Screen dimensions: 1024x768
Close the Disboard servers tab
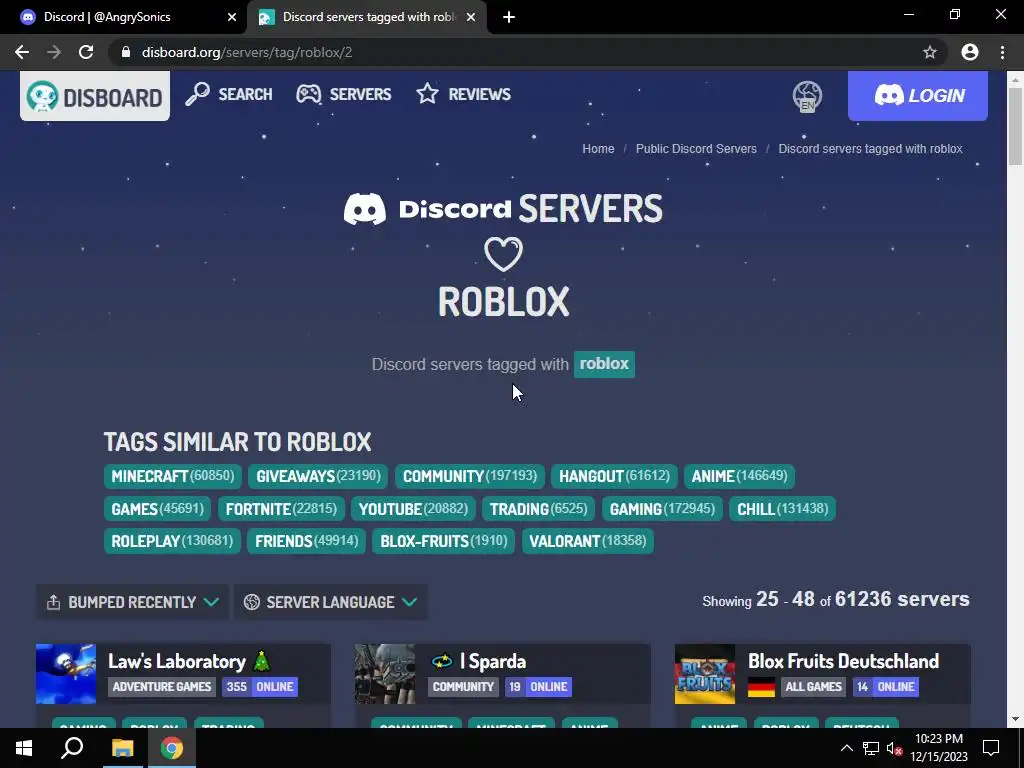(x=471, y=17)
